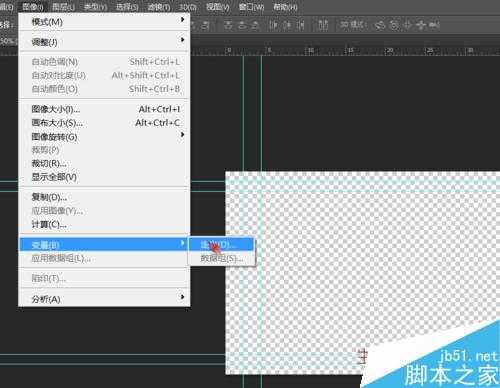Choose 画布大小(S)... from the menu
500x388 pixels.
click(104, 123)
